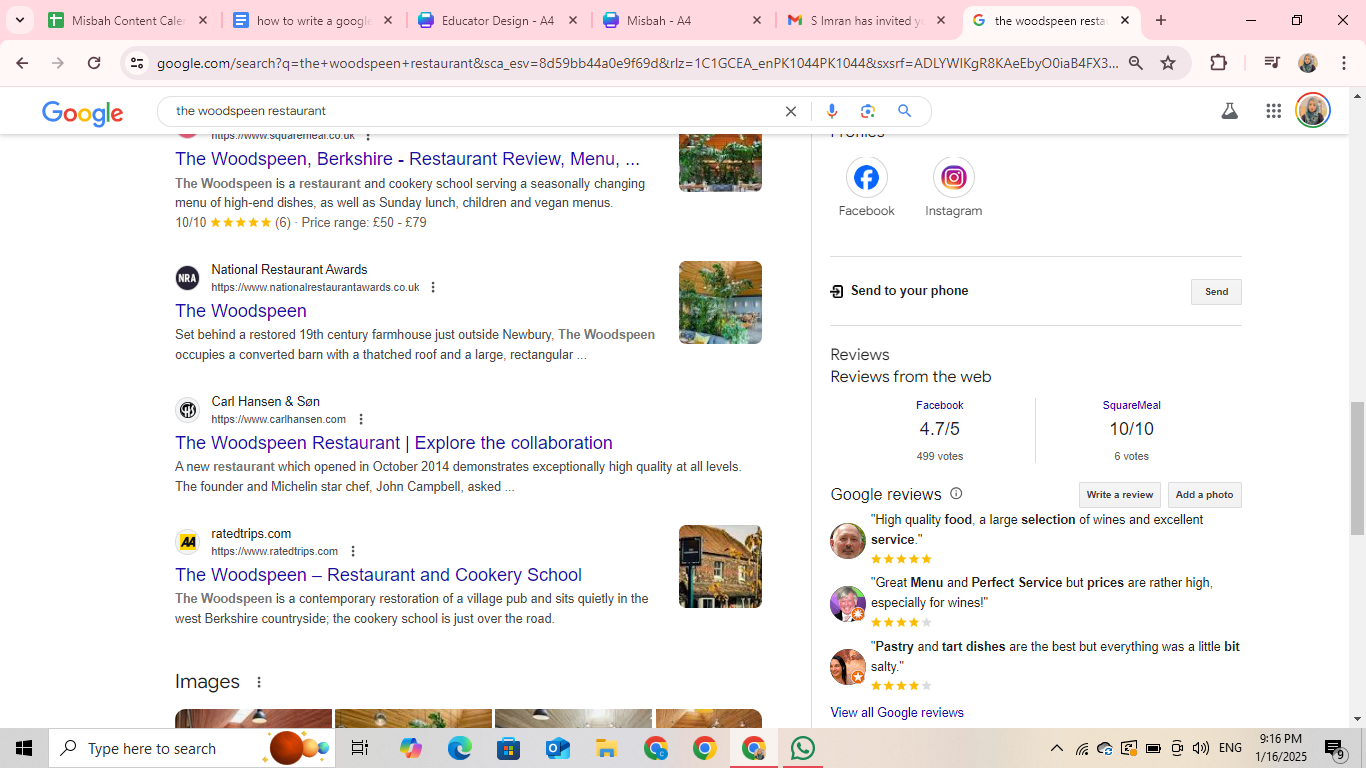Open the Woodspeen Instagram profile
This screenshot has width=1366, height=768.
(x=953, y=187)
